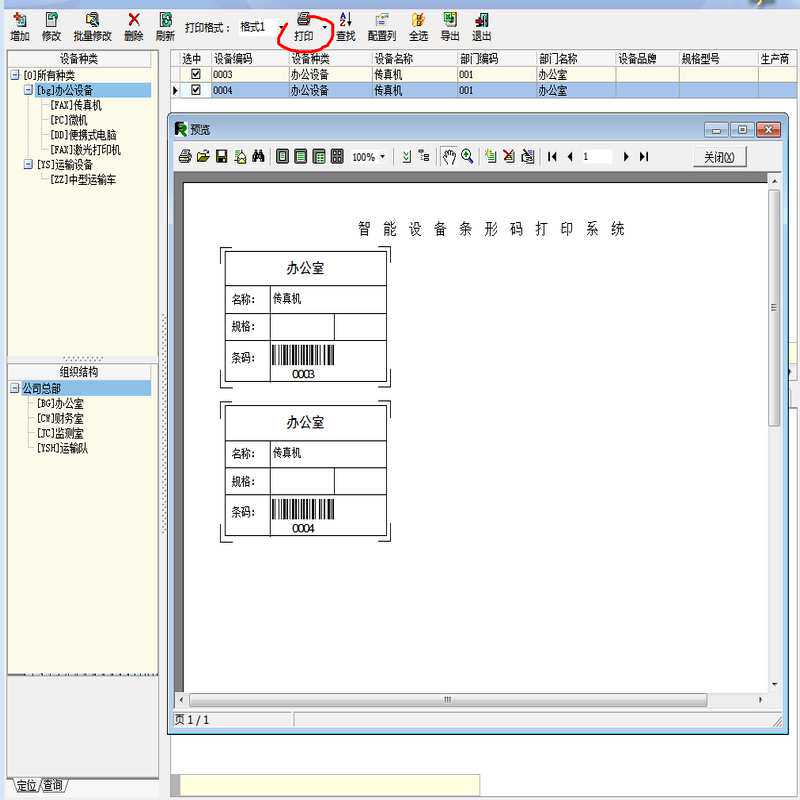
Task: Click the open folder icon in preview toolbar
Action: pos(203,157)
